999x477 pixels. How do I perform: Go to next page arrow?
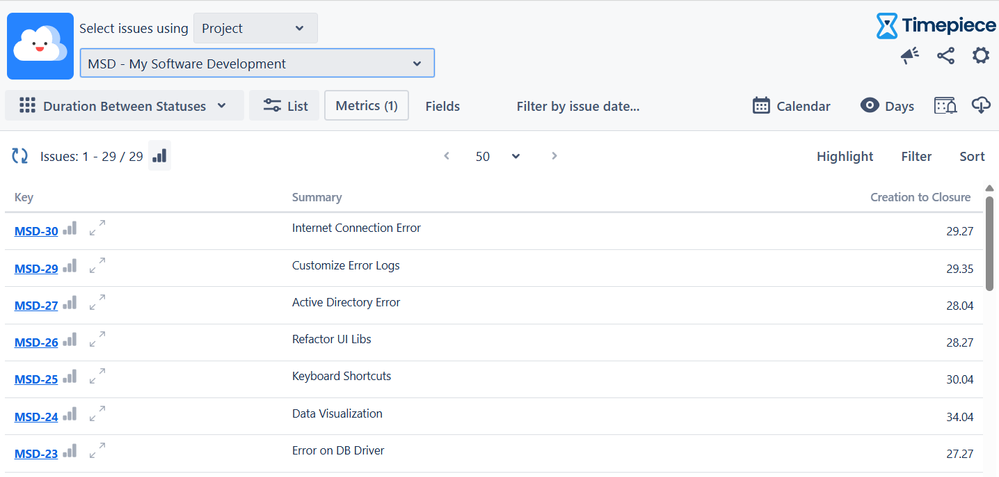click(554, 155)
